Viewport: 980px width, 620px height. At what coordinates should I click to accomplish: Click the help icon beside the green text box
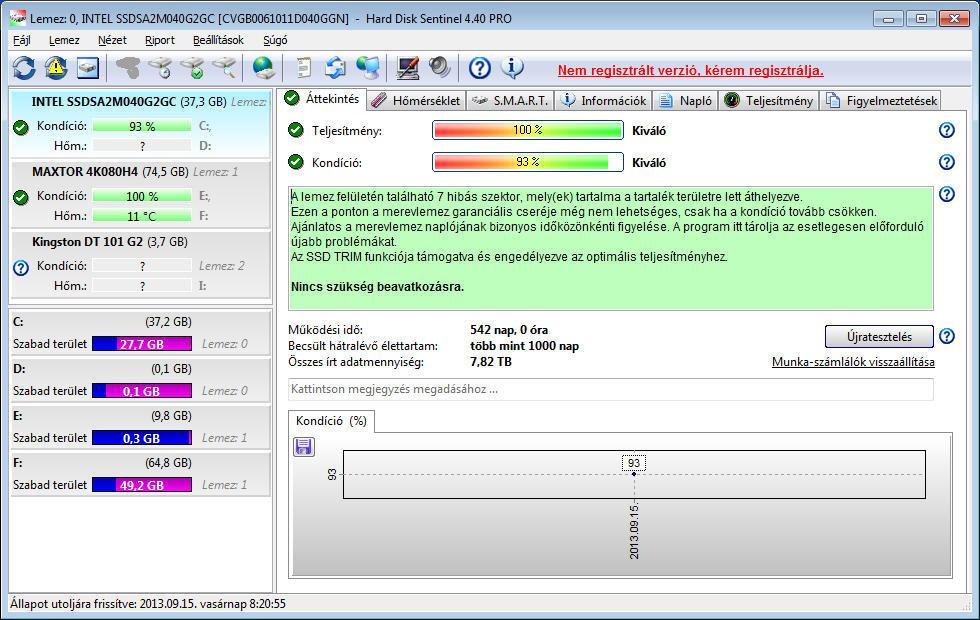[947, 194]
